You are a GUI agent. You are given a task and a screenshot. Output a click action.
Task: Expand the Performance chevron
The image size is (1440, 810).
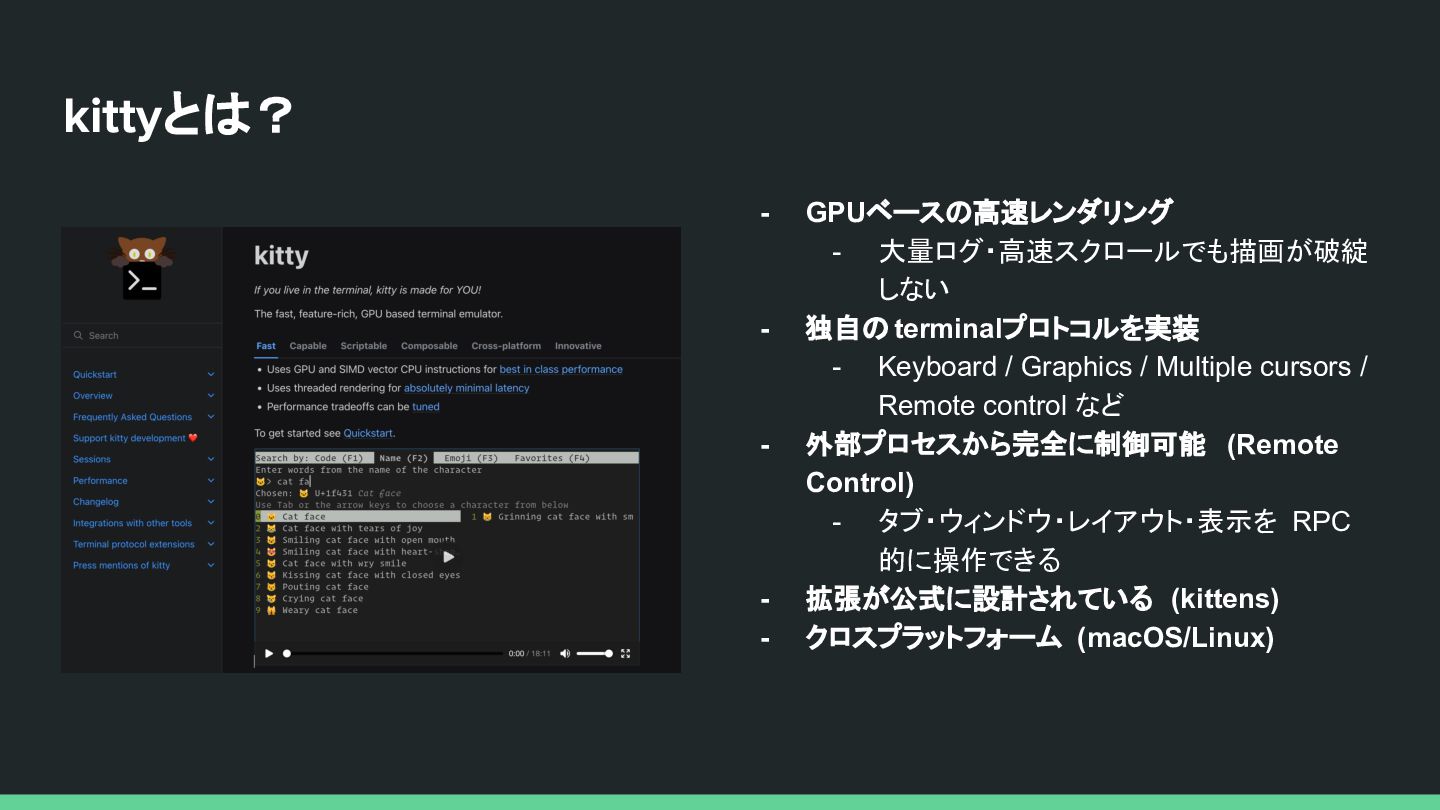[211, 481]
